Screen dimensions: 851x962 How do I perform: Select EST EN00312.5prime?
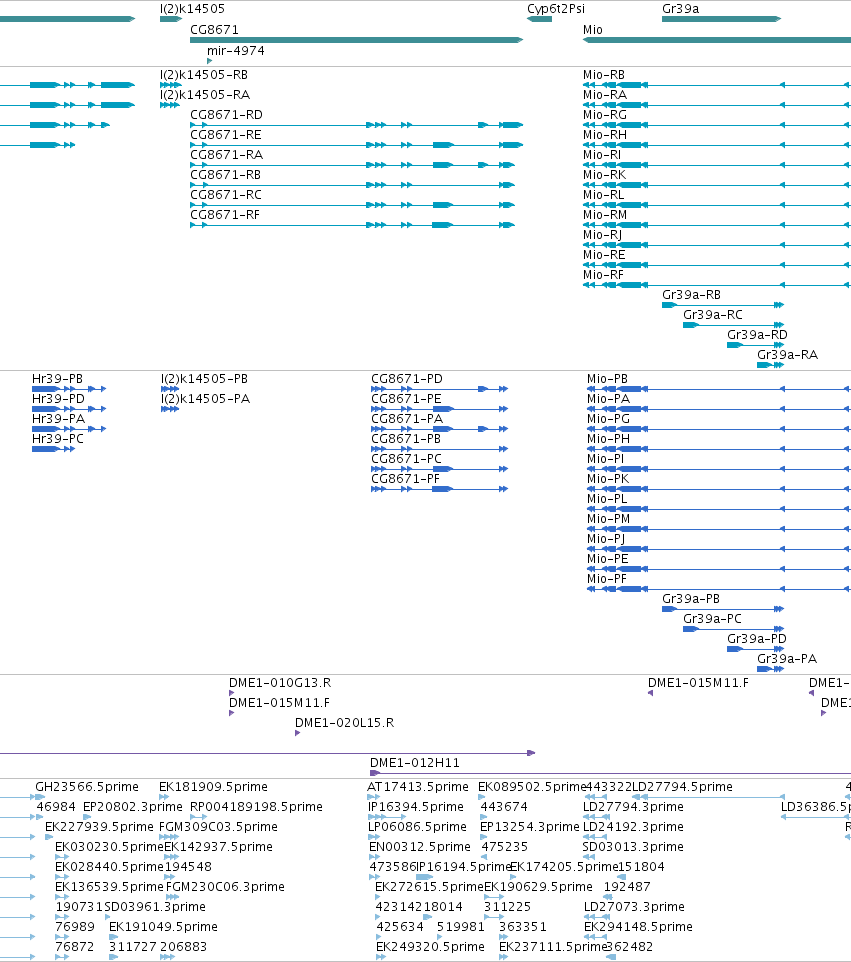420,847
